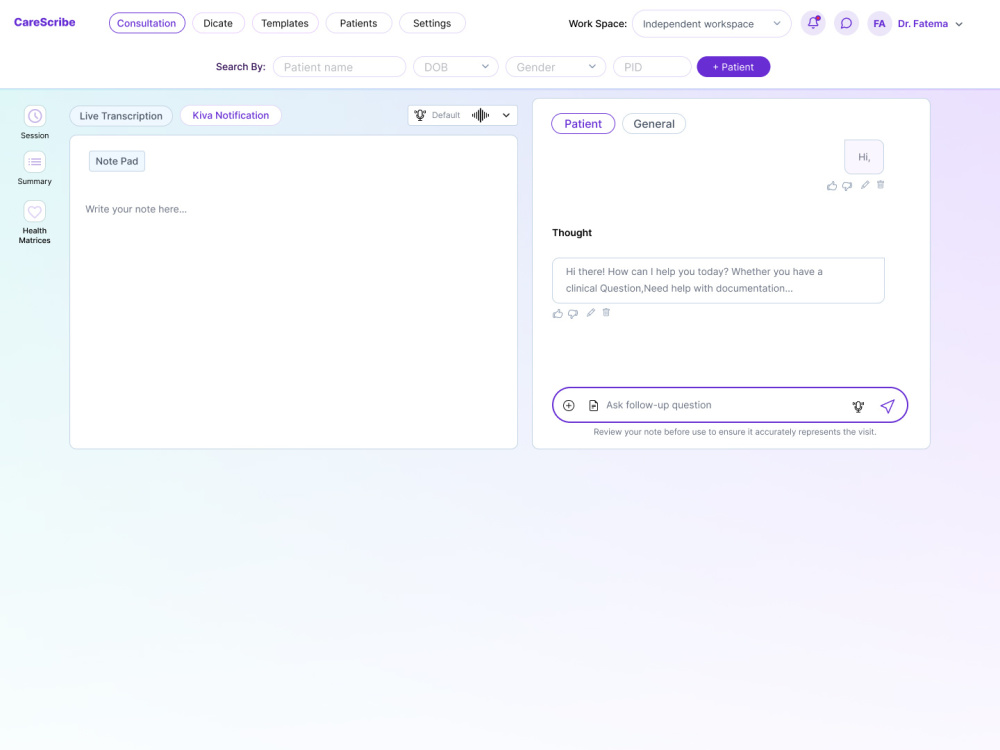Select the Kiva Notification tab
Screen dimensions: 1000x750
(231, 115)
